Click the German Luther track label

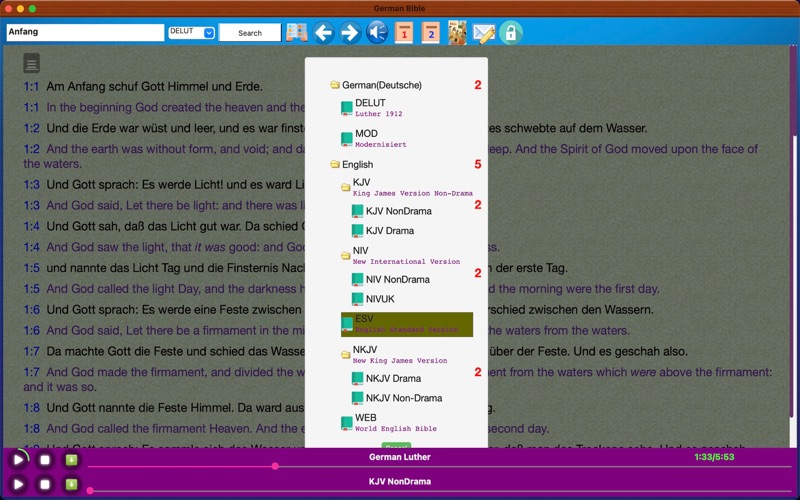pos(399,457)
